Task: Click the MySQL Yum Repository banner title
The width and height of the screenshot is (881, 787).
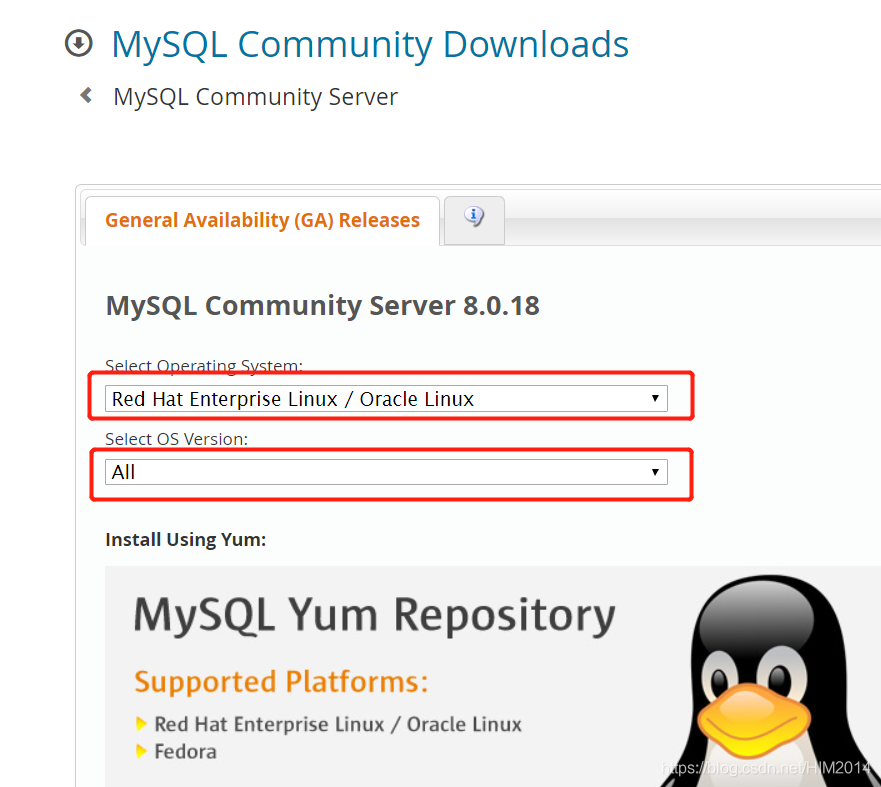Action: coord(375,616)
